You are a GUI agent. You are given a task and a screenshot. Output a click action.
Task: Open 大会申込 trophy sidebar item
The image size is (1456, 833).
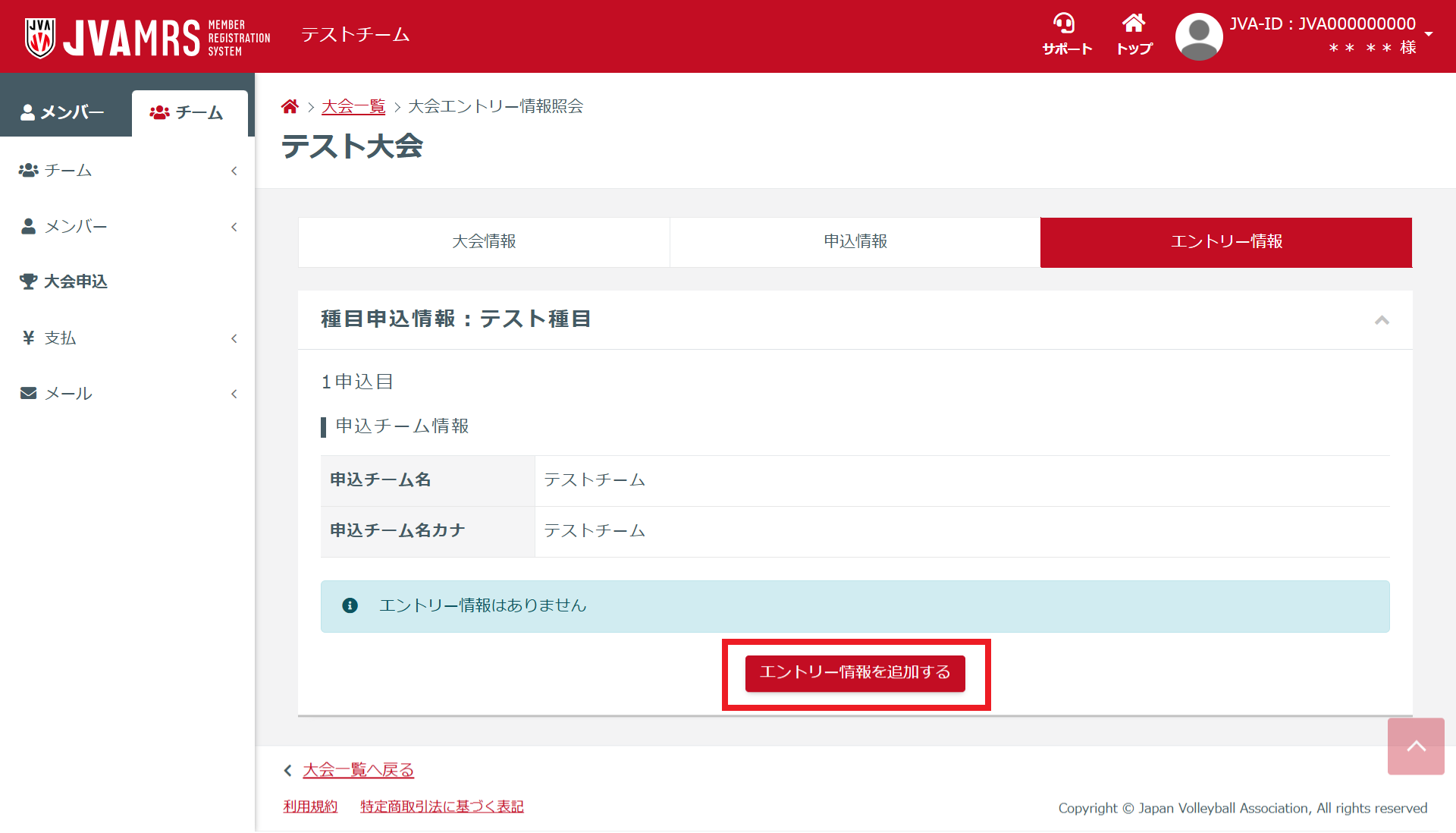tap(75, 281)
